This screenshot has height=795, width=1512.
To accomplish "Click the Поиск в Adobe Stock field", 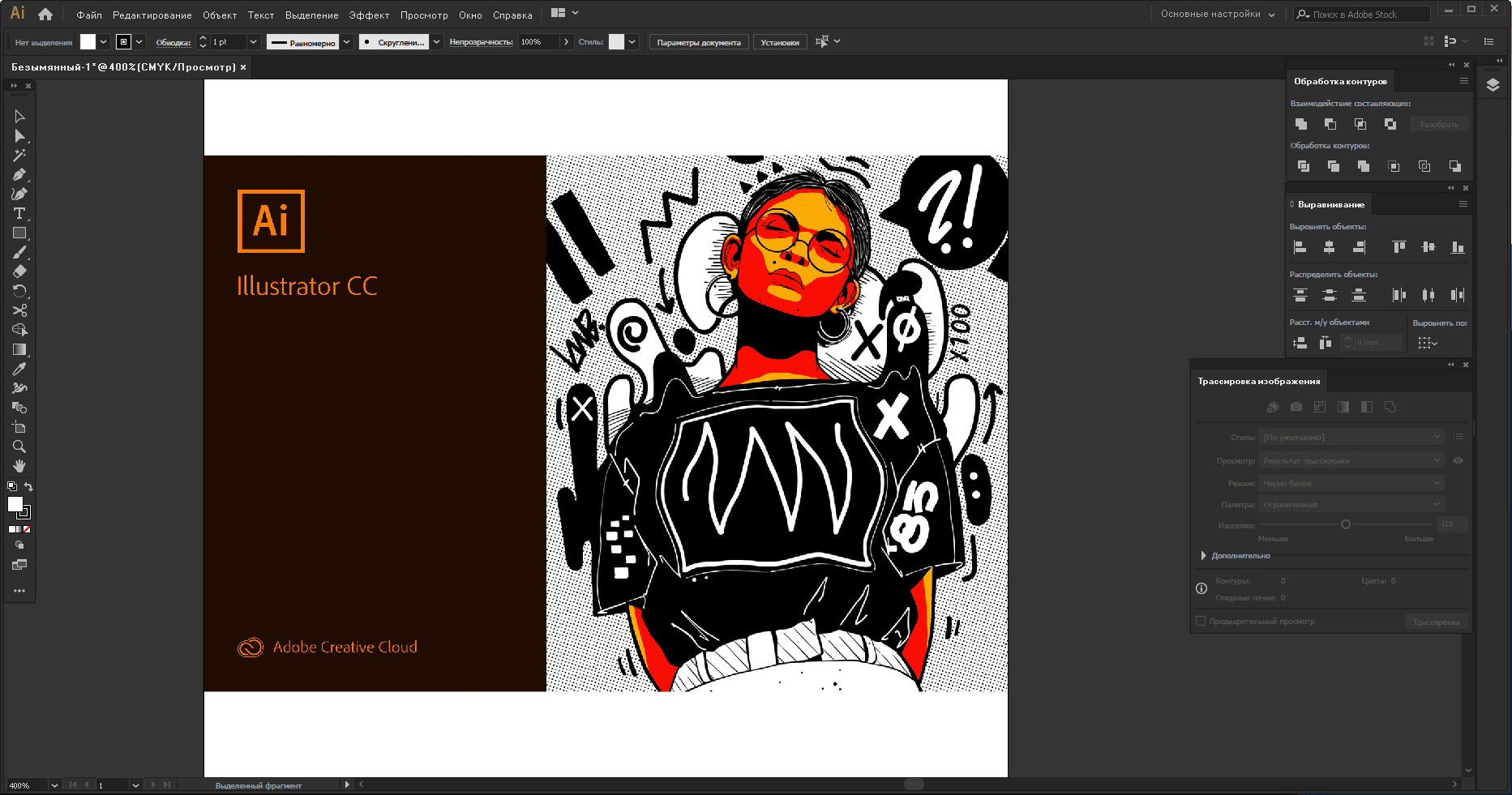I will pyautogui.click(x=1369, y=15).
